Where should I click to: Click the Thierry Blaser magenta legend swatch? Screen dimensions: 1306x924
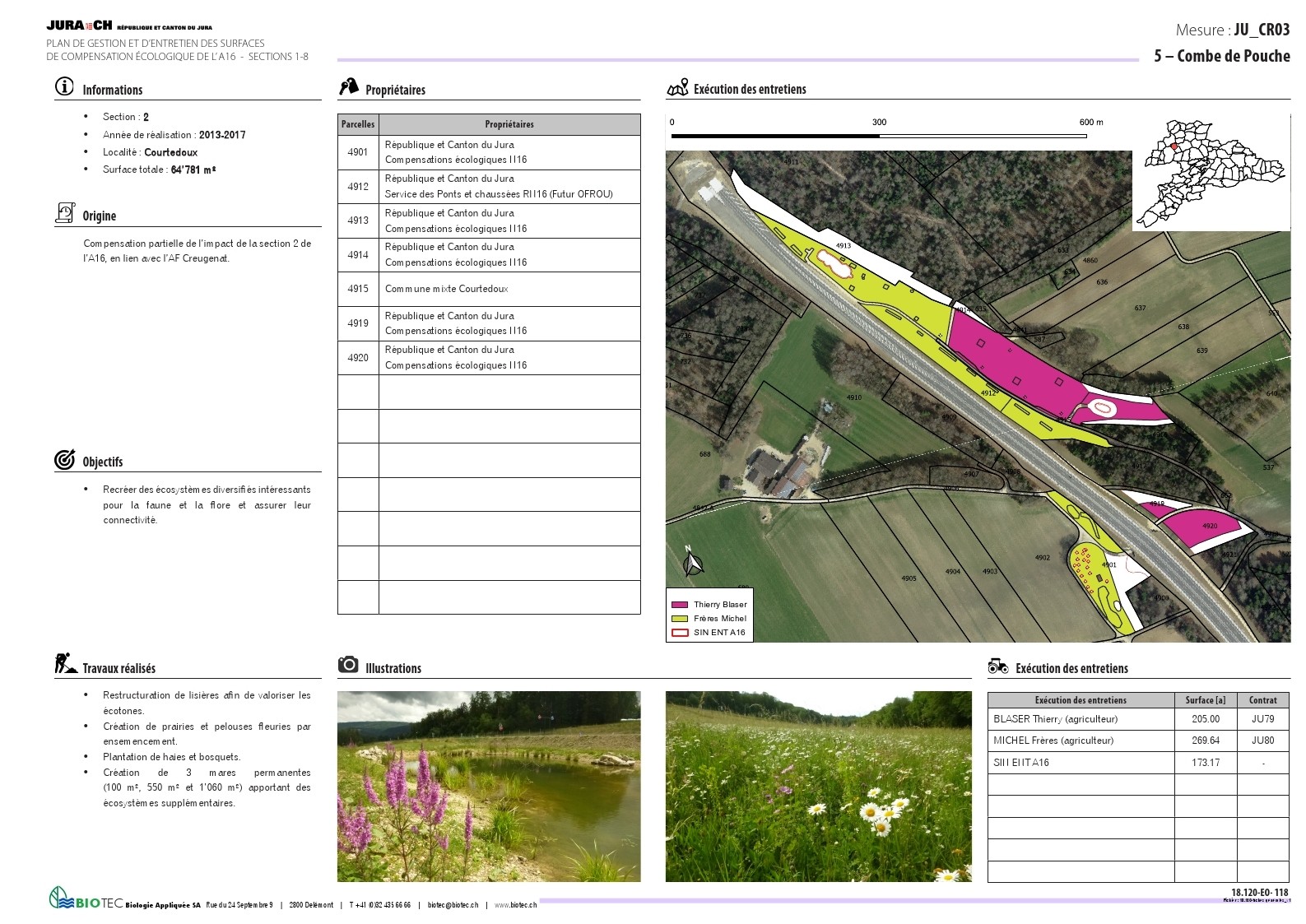[680, 605]
